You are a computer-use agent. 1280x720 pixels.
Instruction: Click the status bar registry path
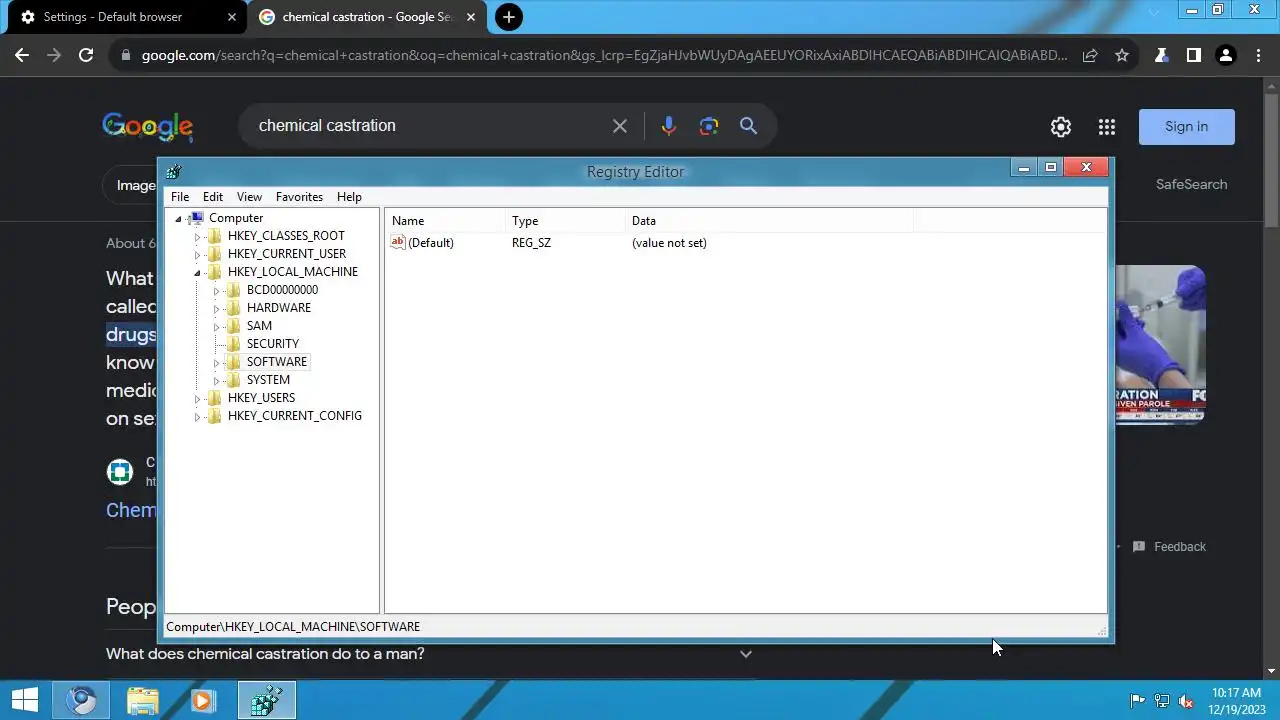(x=293, y=627)
